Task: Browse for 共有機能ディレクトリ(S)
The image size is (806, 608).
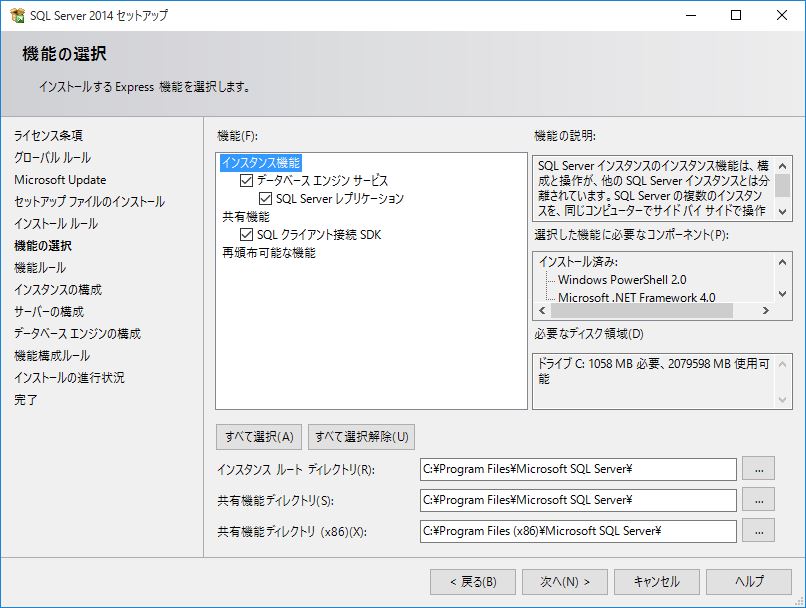Action: pos(759,500)
